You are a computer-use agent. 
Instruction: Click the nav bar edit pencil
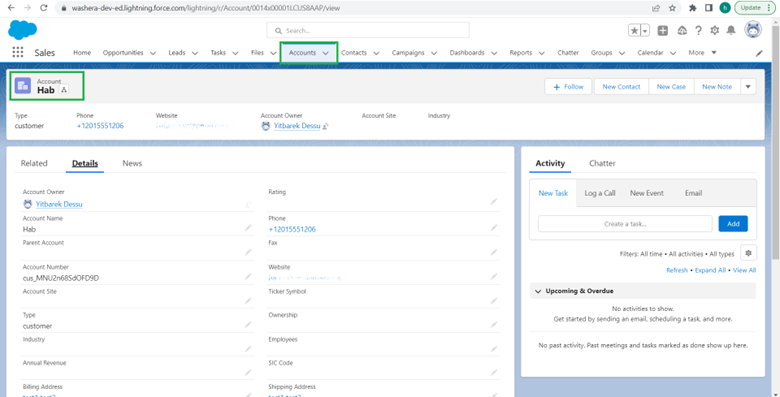(x=759, y=53)
